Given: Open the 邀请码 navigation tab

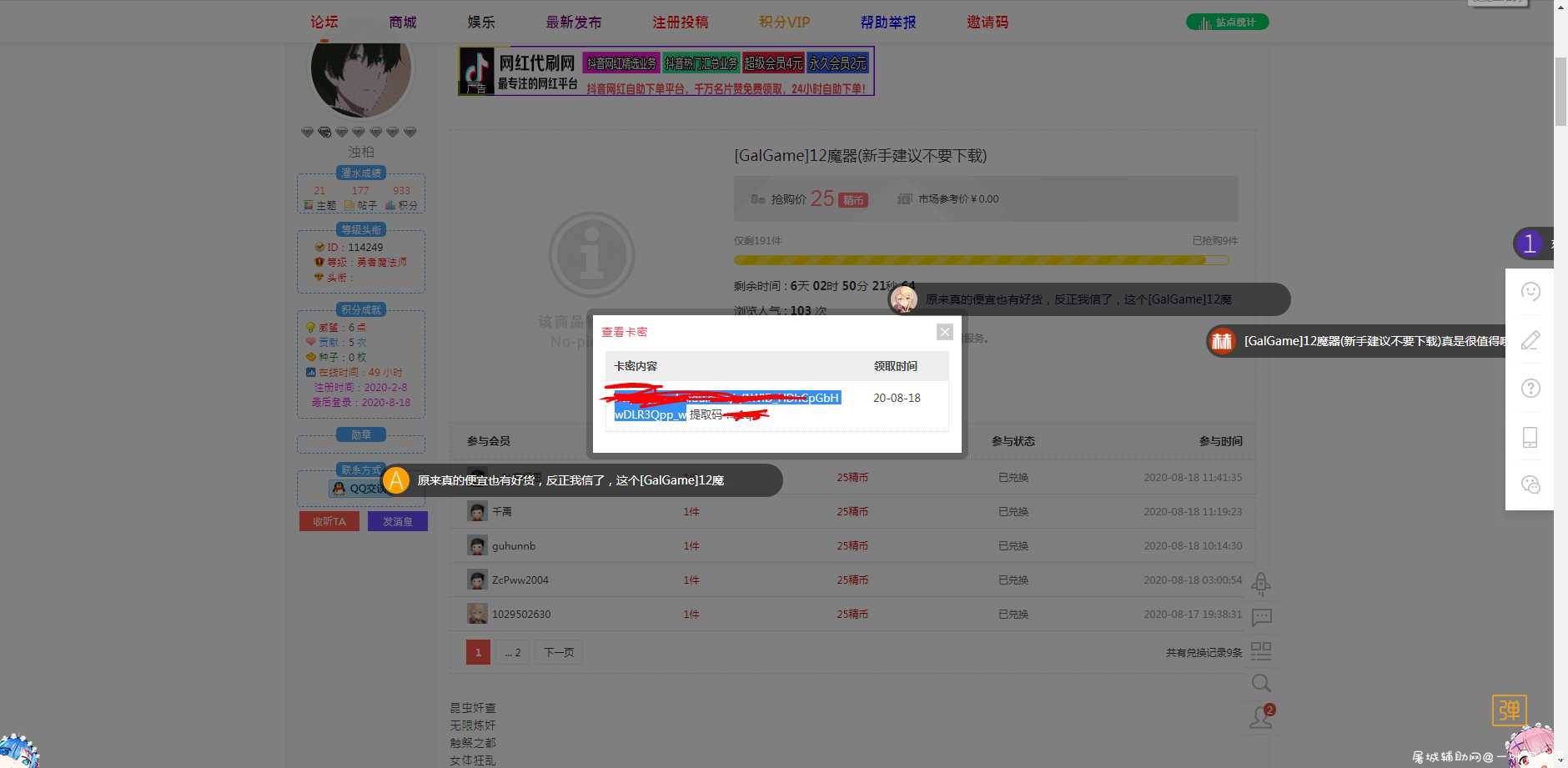Looking at the screenshot, I should (988, 23).
